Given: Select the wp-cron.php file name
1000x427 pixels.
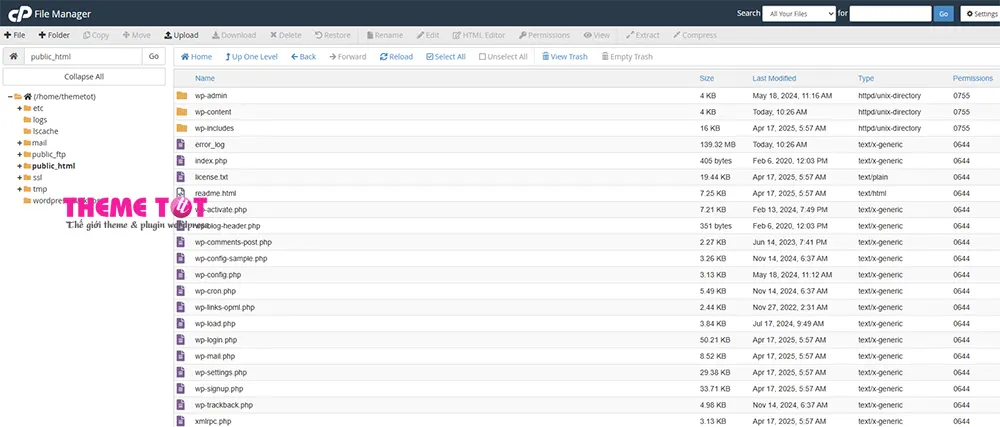Looking at the screenshot, I should coord(216,291).
